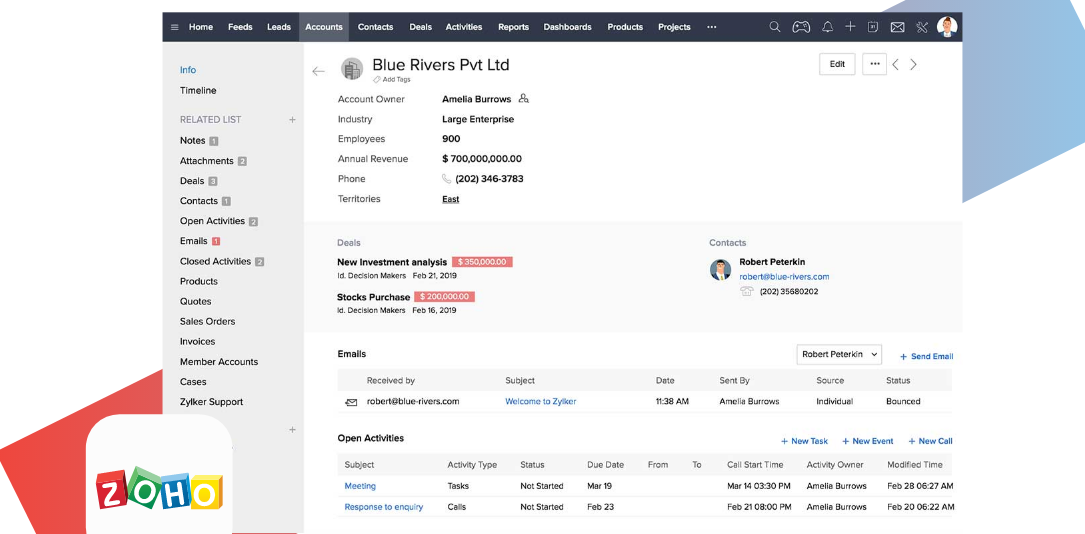Click the phone icon next to (202) 346-3783

point(446,179)
